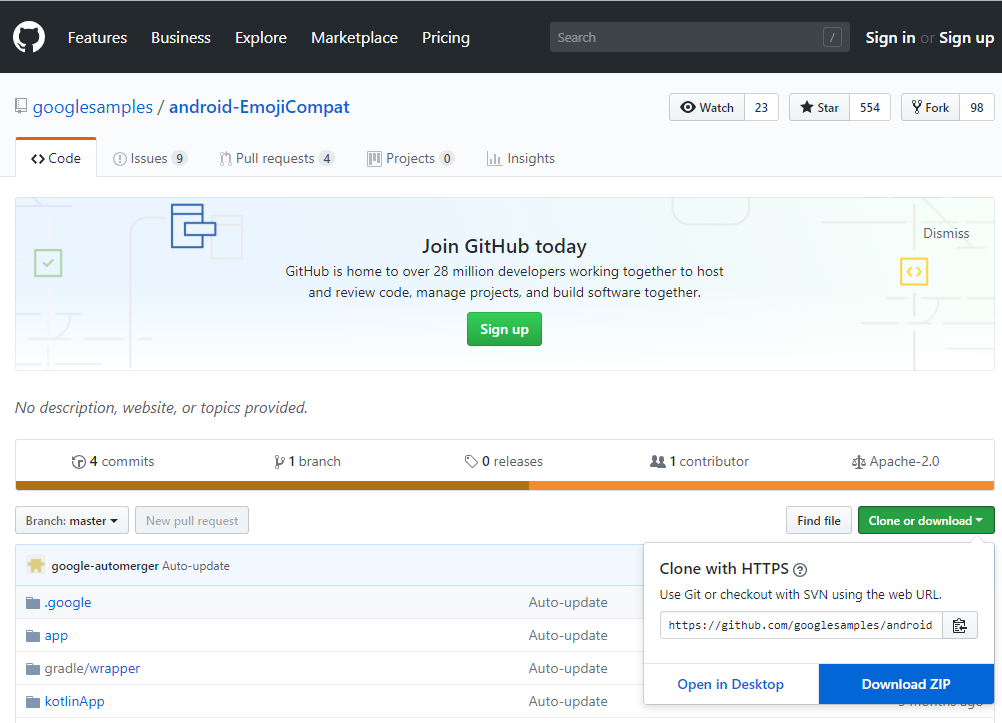Collapse the Clone or download dropdown
The width and height of the screenshot is (1002, 723).
925,520
